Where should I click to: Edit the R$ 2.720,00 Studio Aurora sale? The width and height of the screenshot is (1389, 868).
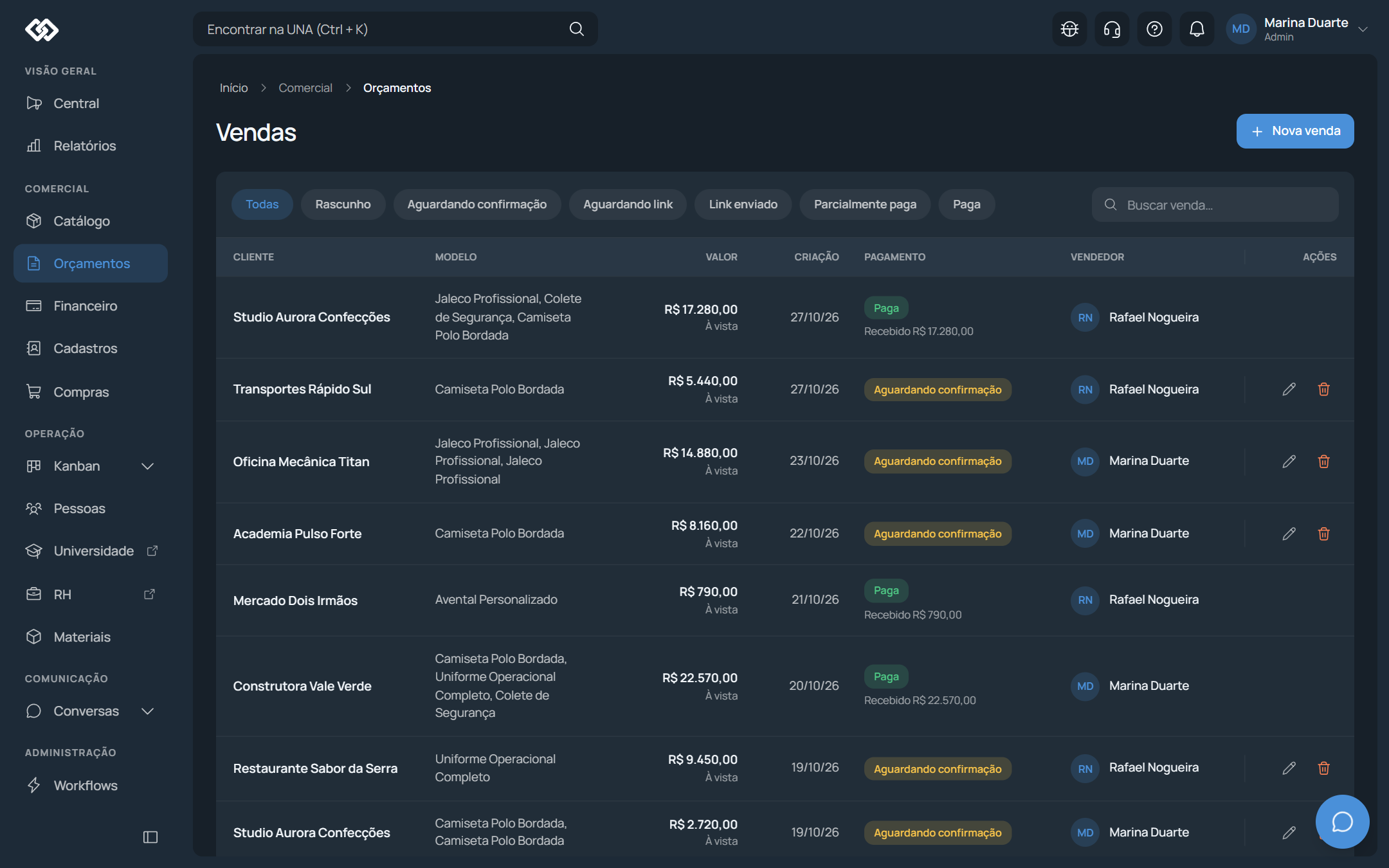click(x=1289, y=833)
